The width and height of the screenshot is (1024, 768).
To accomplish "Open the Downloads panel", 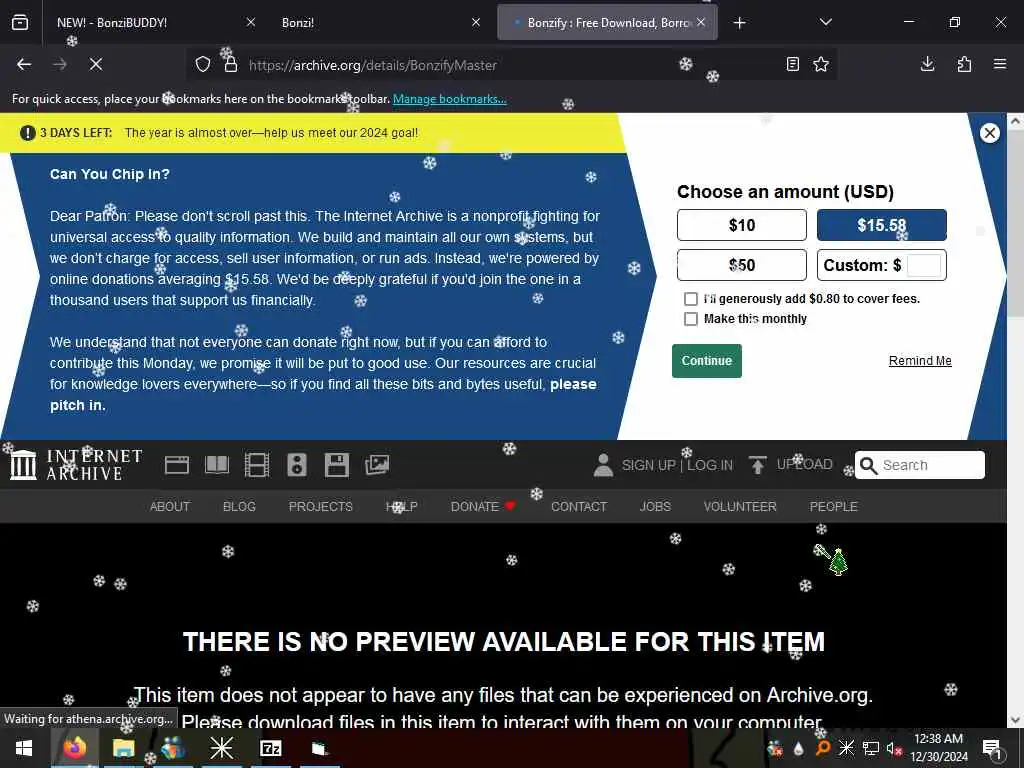I will click(x=927, y=64).
